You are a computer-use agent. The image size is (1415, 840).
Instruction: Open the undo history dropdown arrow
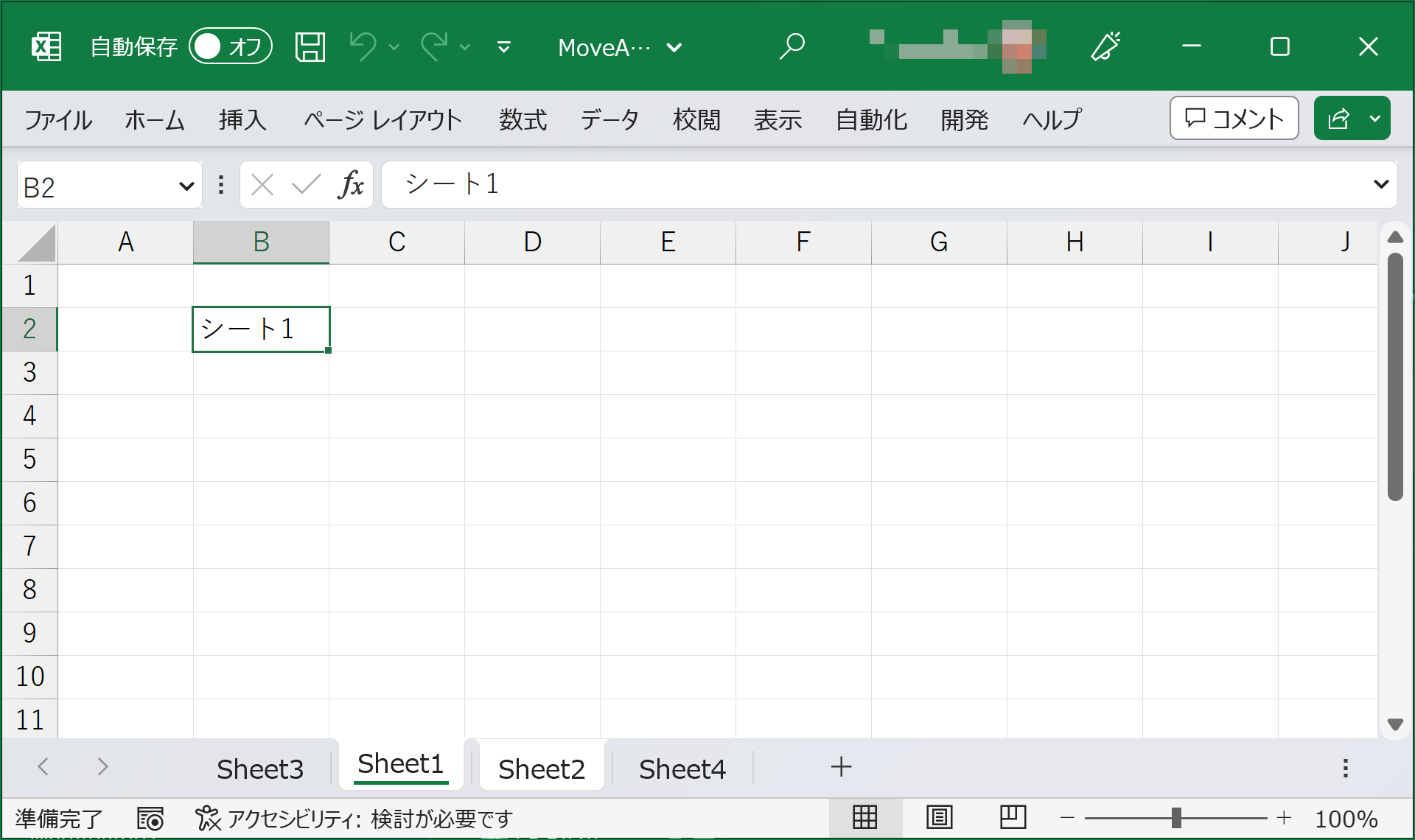coord(394,47)
